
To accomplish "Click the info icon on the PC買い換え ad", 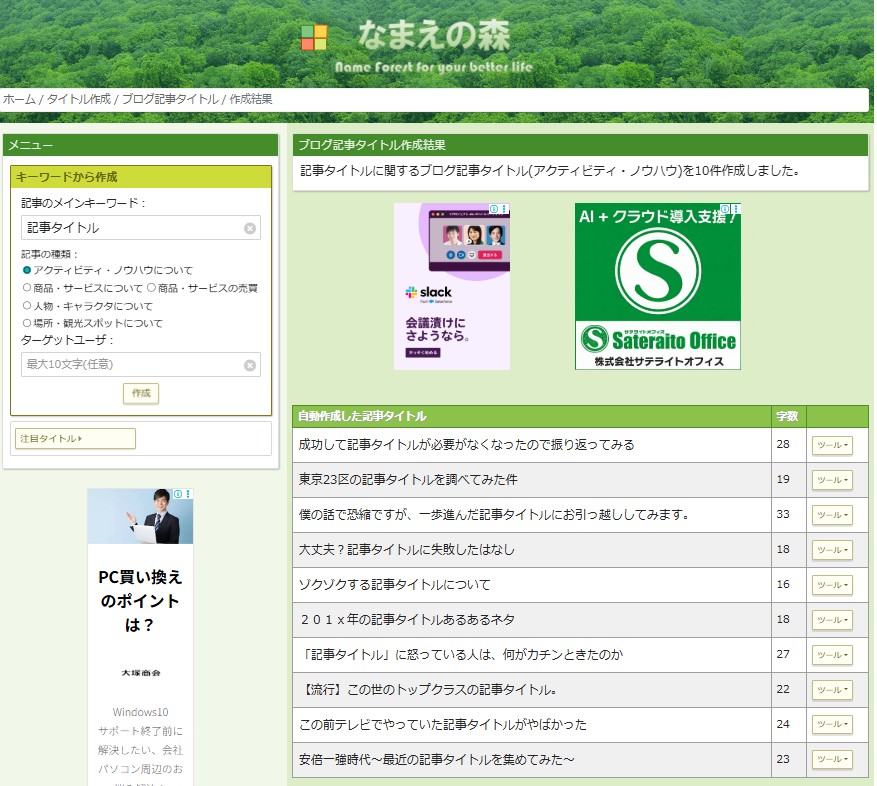I will pos(180,492).
